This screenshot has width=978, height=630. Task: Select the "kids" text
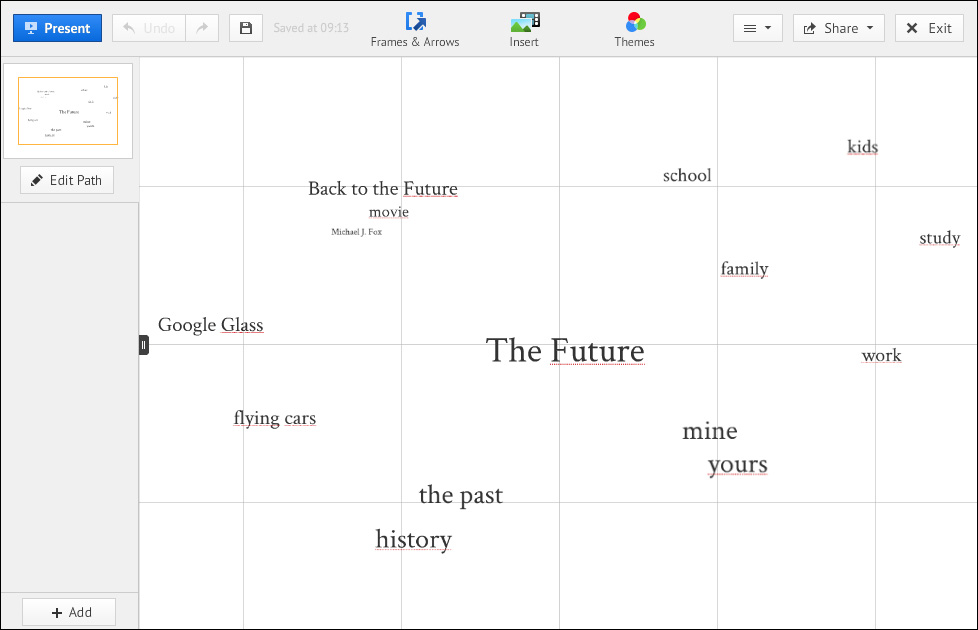click(x=863, y=147)
